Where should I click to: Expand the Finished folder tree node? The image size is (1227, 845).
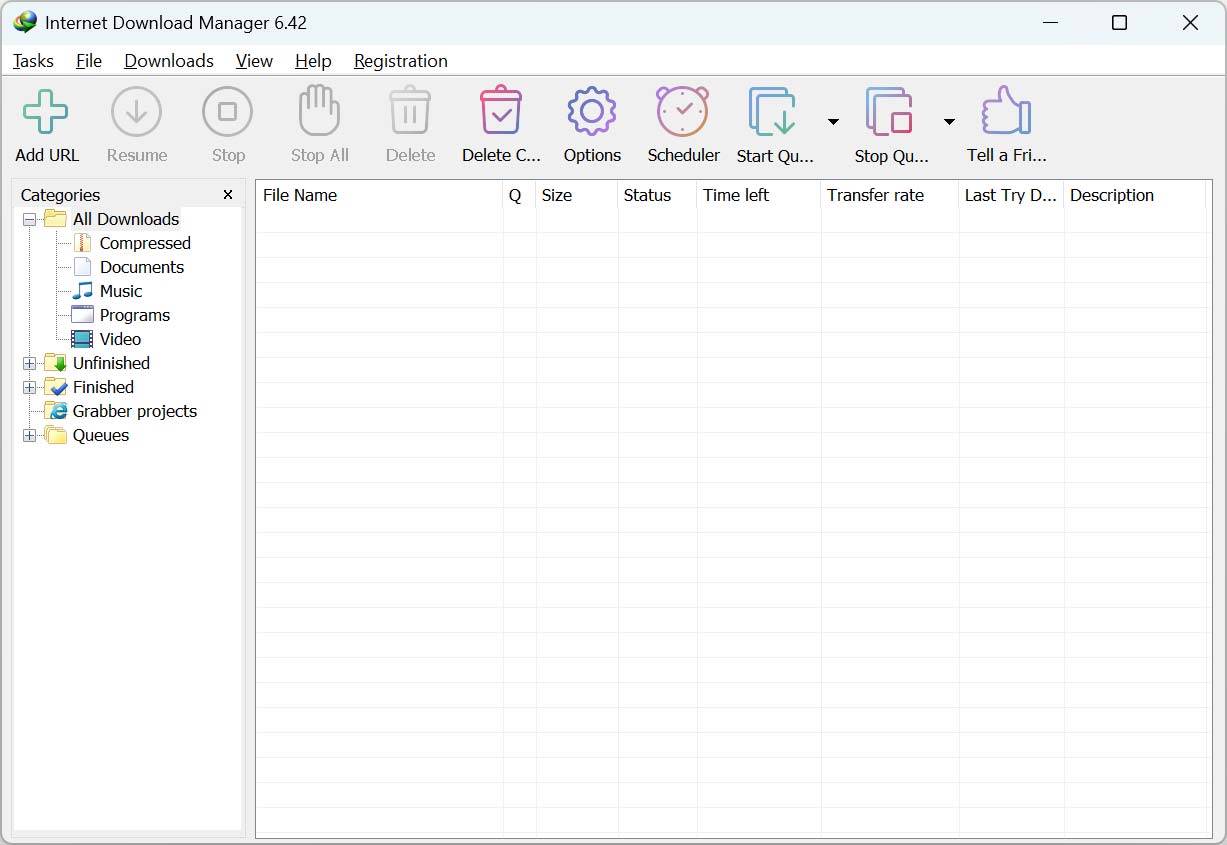click(29, 388)
